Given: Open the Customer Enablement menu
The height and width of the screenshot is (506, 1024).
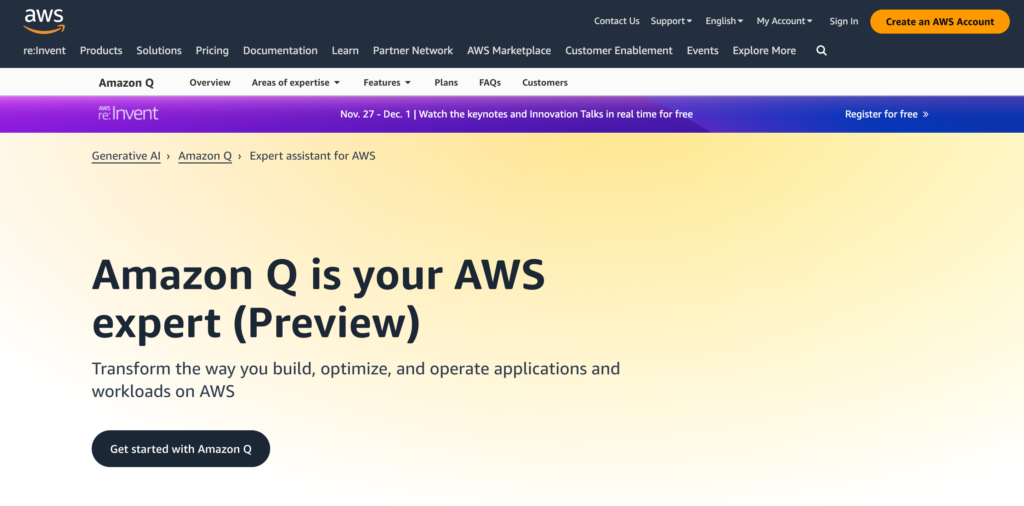Looking at the screenshot, I should [x=618, y=50].
